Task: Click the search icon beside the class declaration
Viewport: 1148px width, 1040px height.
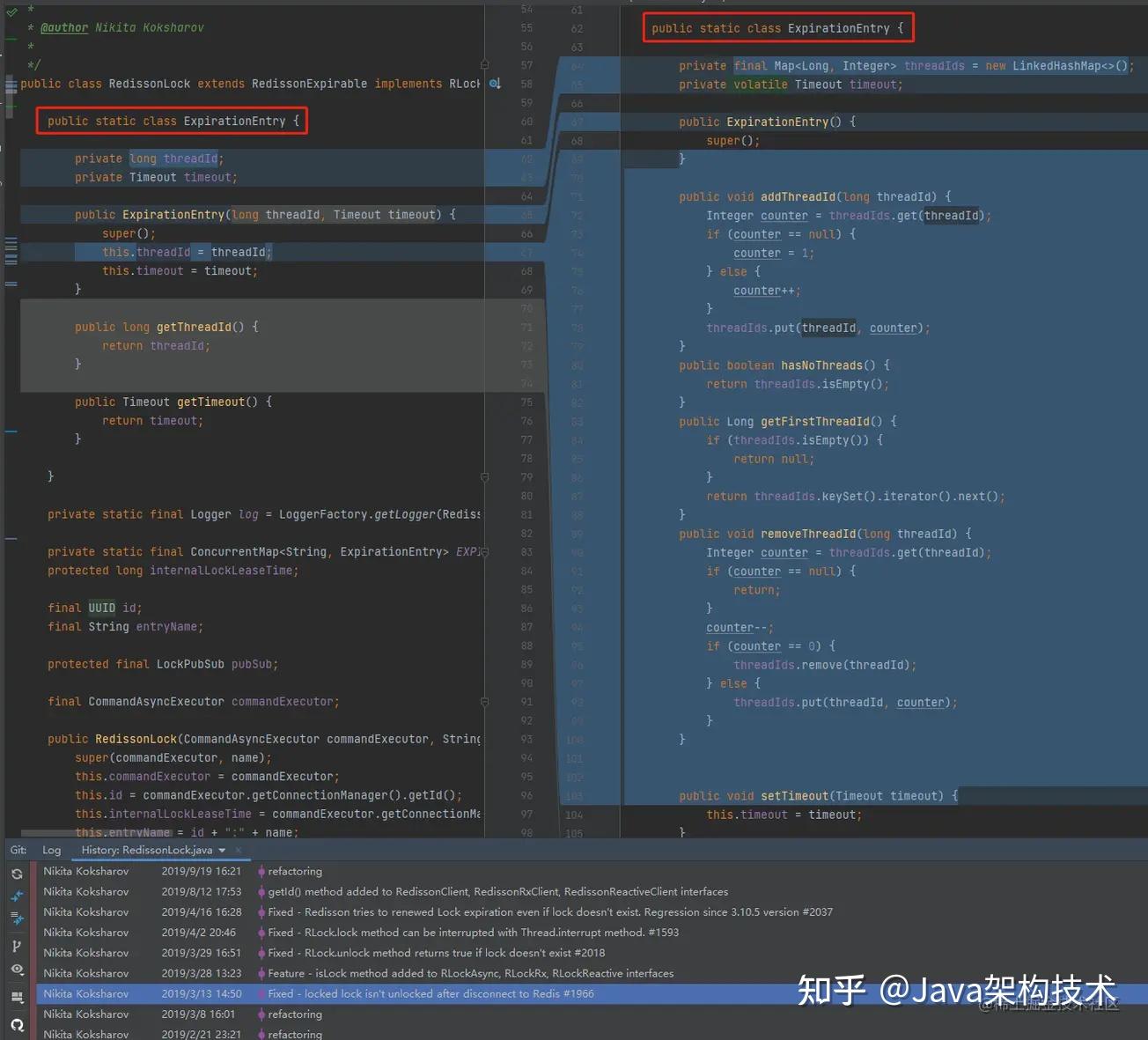Action: pyautogui.click(x=494, y=83)
